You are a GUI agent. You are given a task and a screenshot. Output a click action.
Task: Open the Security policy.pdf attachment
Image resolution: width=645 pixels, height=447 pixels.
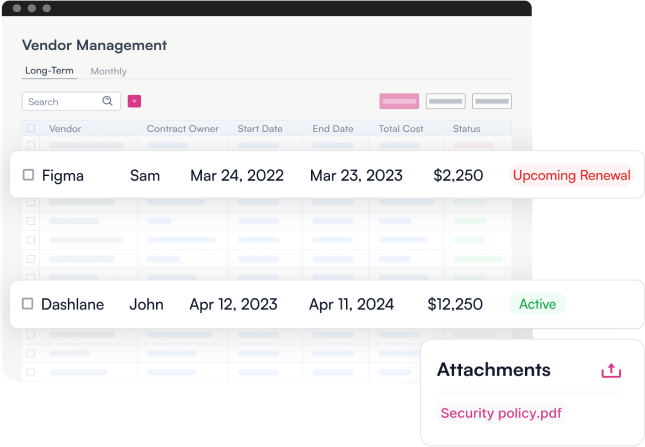pyautogui.click(x=501, y=413)
